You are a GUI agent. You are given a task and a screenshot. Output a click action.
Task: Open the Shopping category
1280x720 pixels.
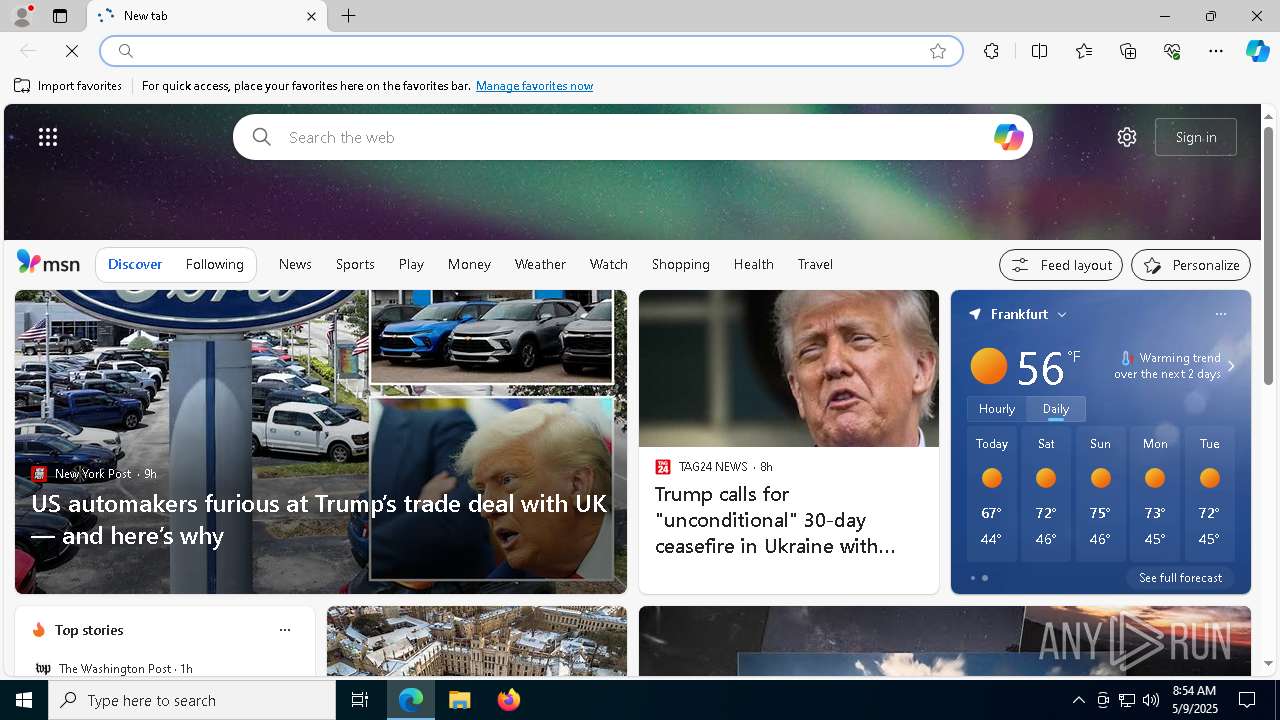click(680, 264)
